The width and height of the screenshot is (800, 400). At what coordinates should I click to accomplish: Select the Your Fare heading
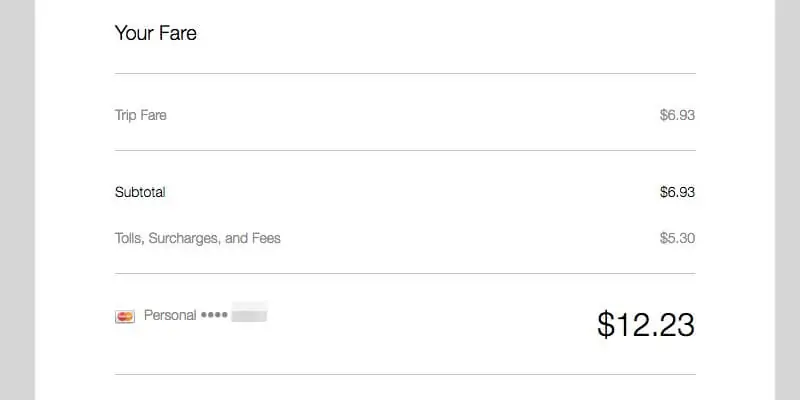156,33
